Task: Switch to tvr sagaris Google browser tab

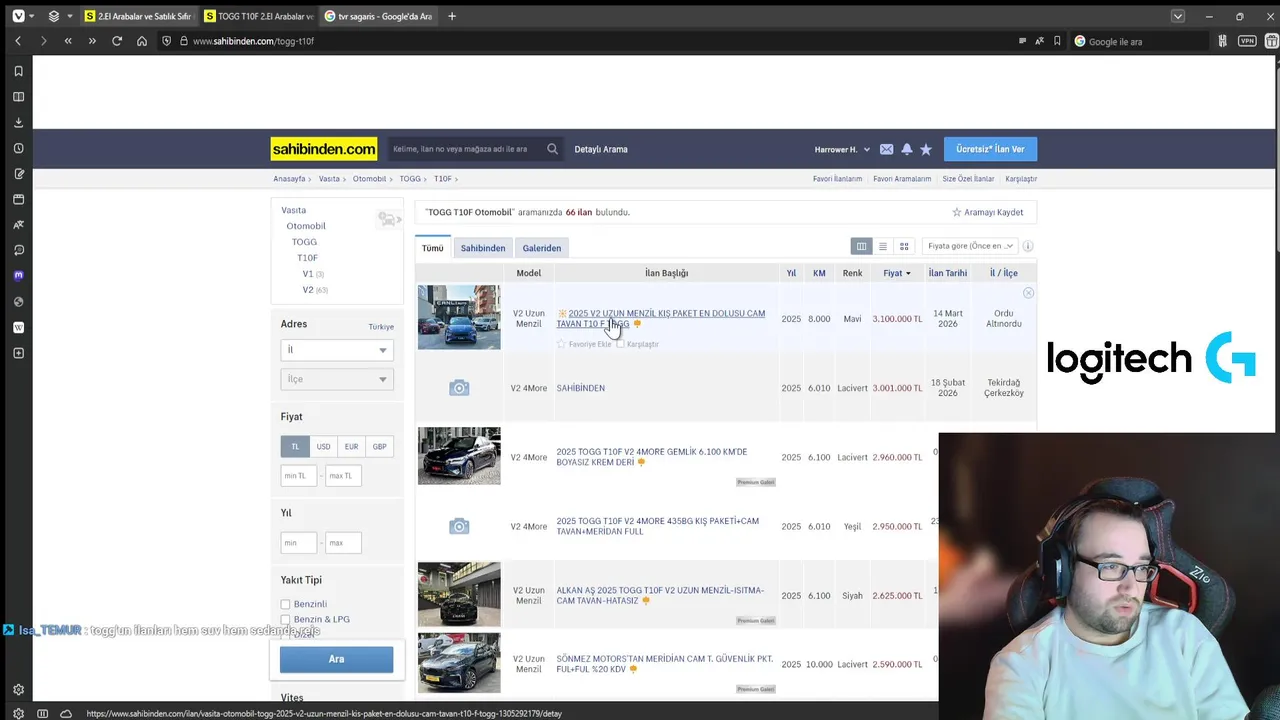Action: (x=378, y=16)
